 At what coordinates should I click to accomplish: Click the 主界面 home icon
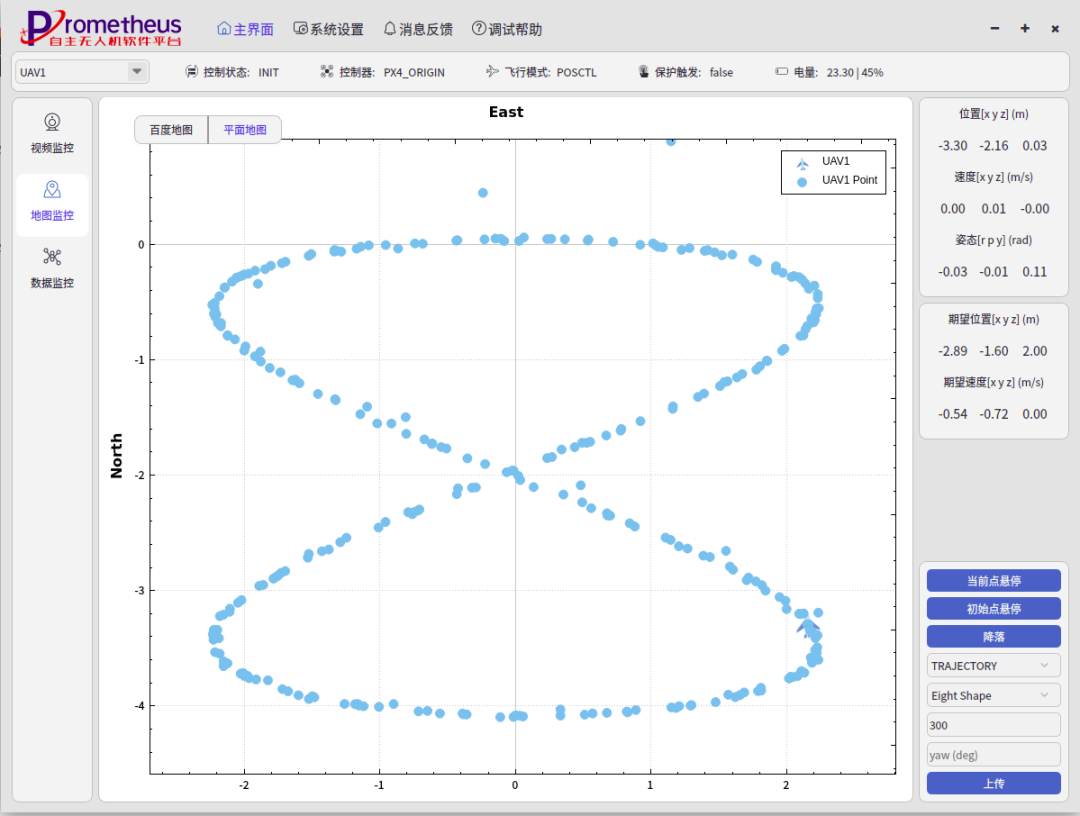tap(224, 29)
